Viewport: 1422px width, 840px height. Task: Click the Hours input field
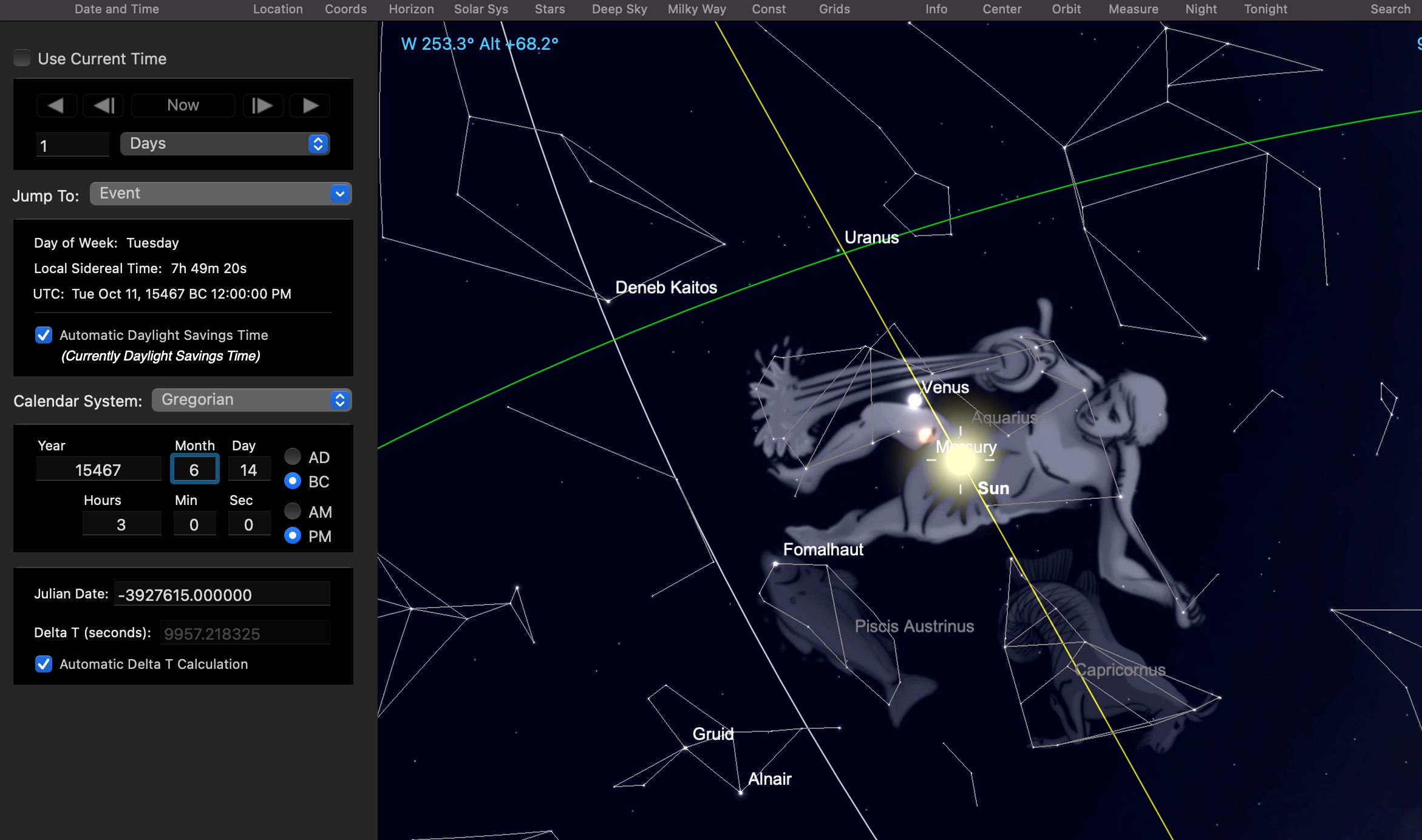click(x=121, y=524)
